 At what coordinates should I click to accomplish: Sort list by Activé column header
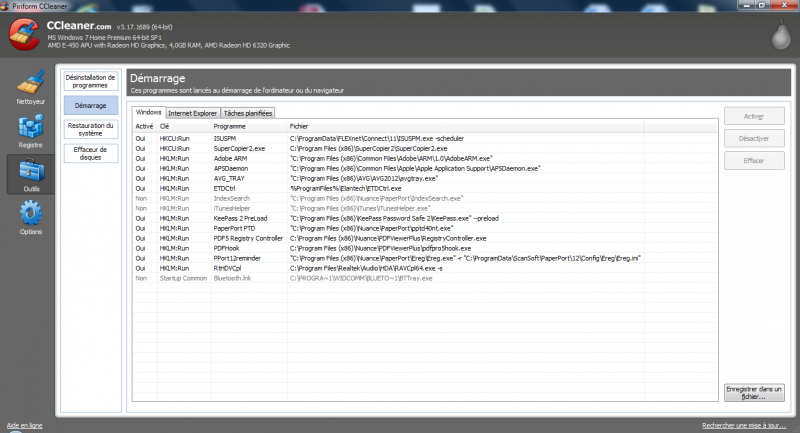coord(144,127)
